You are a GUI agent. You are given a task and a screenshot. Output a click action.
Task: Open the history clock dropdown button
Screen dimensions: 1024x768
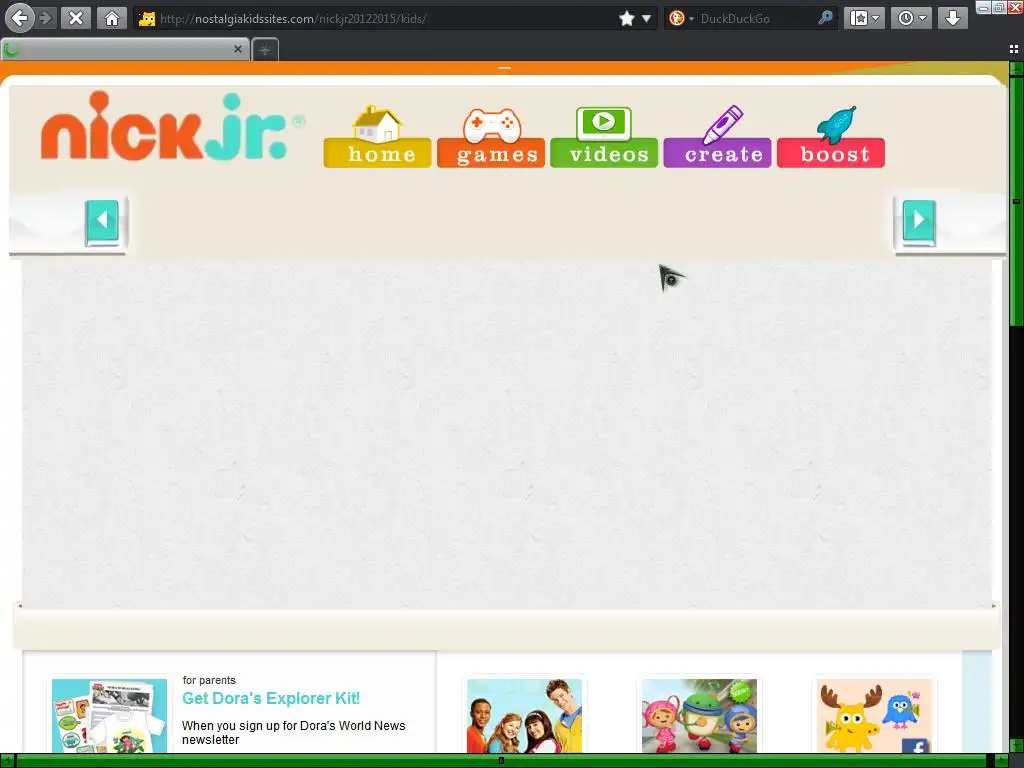(x=912, y=18)
